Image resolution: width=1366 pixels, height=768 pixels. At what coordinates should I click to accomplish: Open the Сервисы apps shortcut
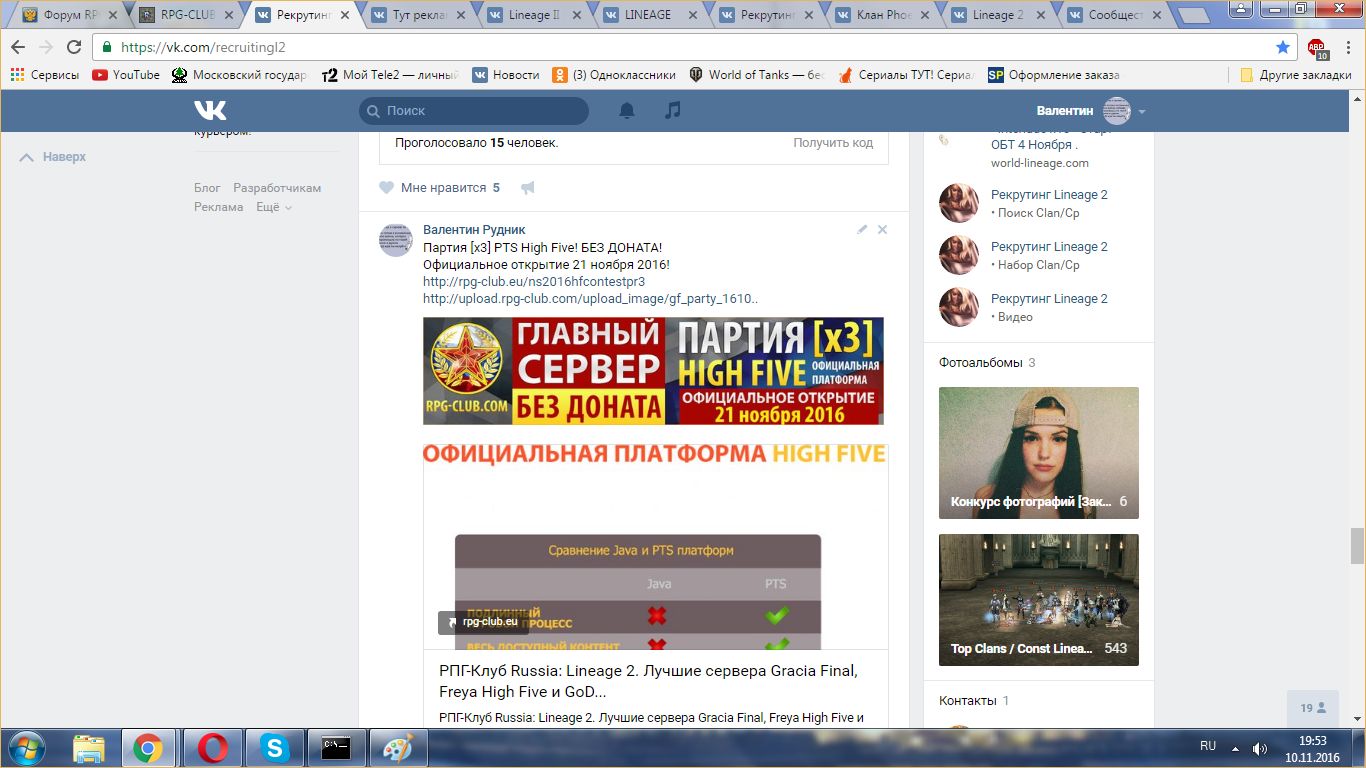point(44,75)
